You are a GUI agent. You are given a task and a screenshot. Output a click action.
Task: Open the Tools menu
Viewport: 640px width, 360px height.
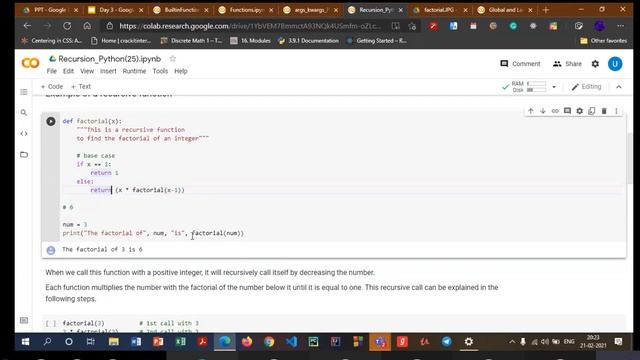[x=160, y=71]
